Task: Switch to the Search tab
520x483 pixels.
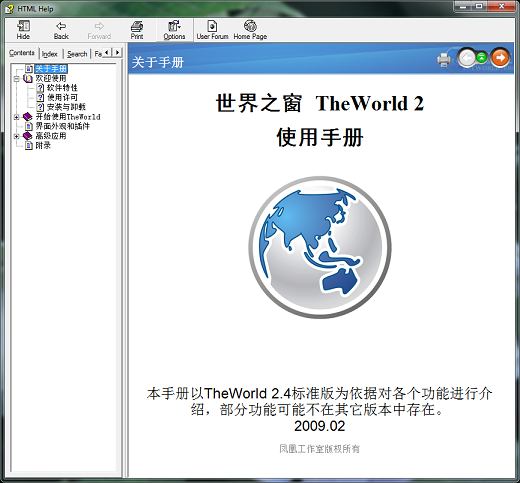Action: (77, 54)
